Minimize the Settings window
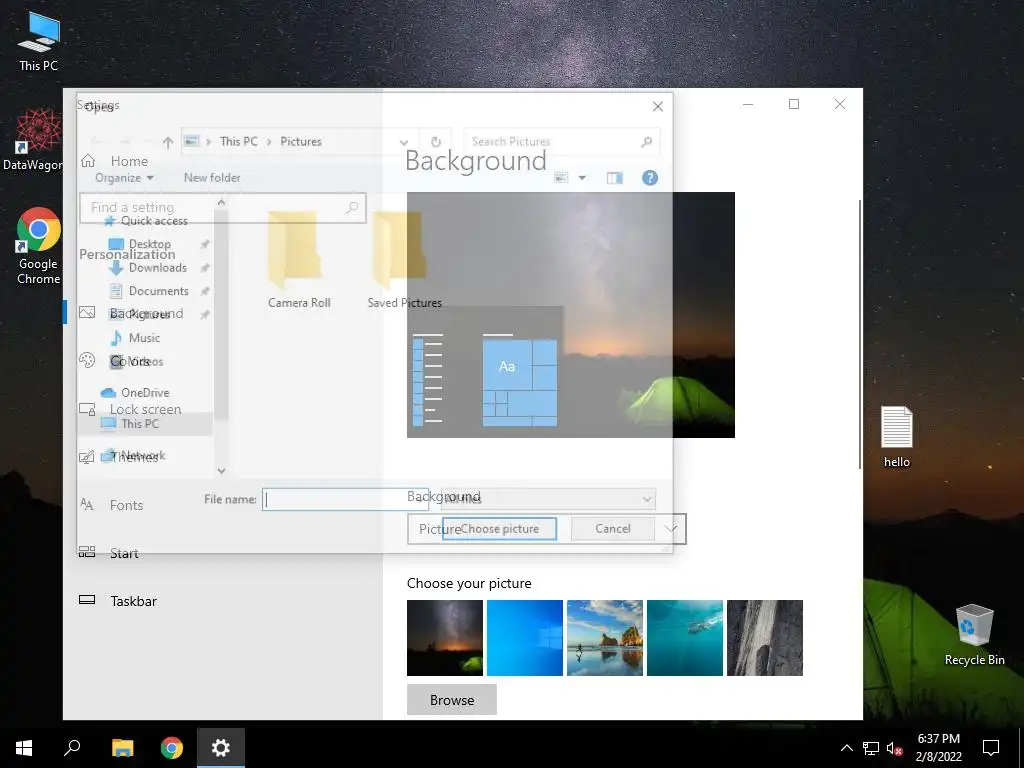 [x=748, y=104]
